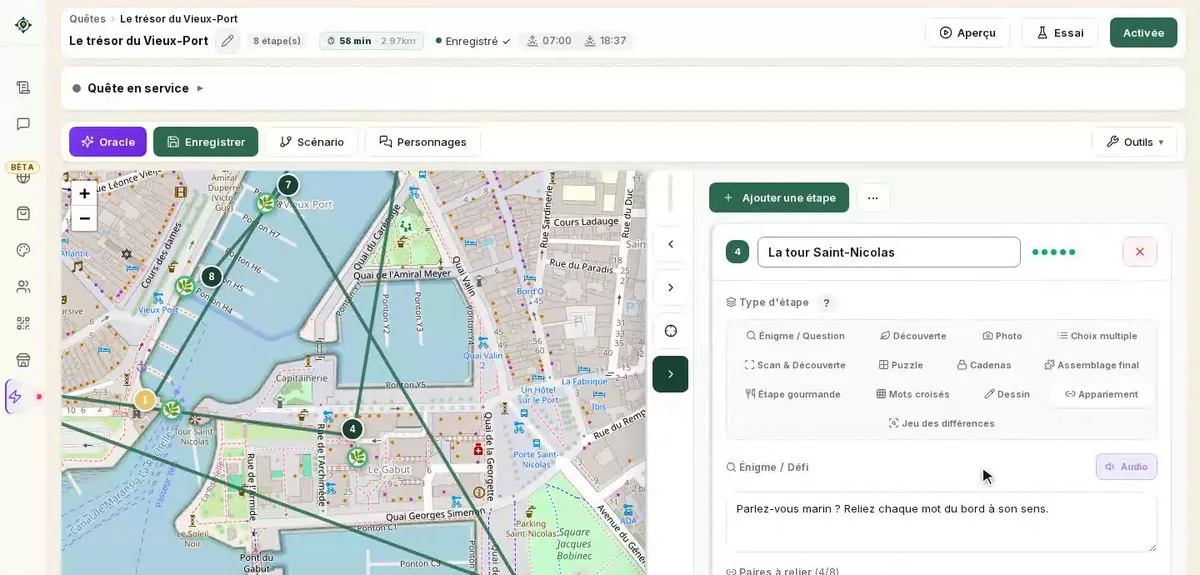Image resolution: width=1200 pixels, height=575 pixels.
Task: Click the vertical scrollbar handle beside the map
Action: [x=670, y=192]
